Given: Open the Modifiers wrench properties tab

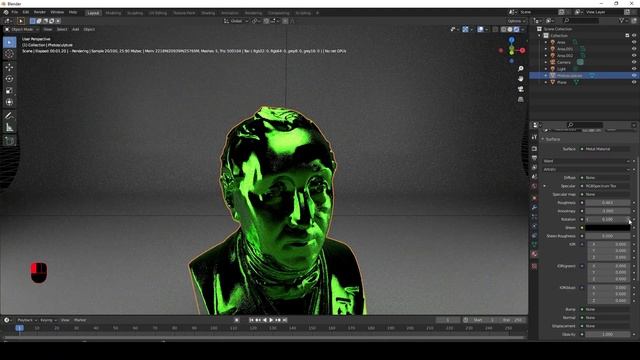Looking at the screenshot, I should click(534, 207).
